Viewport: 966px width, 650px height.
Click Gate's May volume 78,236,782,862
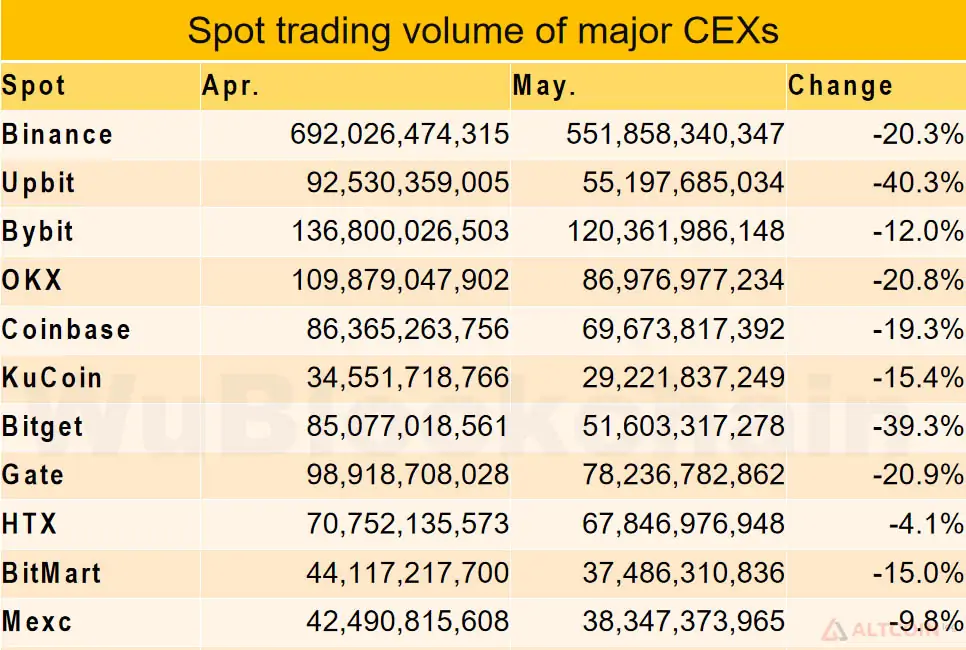[683, 475]
